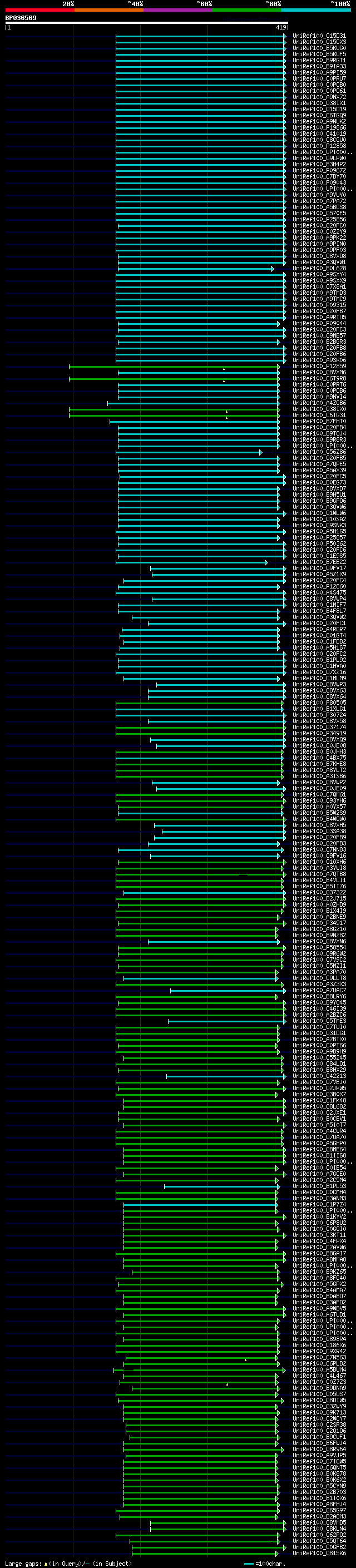The image size is (356, 1568).
Task: Select hit label UniRef100_A9YUY0
Action: 319,195
